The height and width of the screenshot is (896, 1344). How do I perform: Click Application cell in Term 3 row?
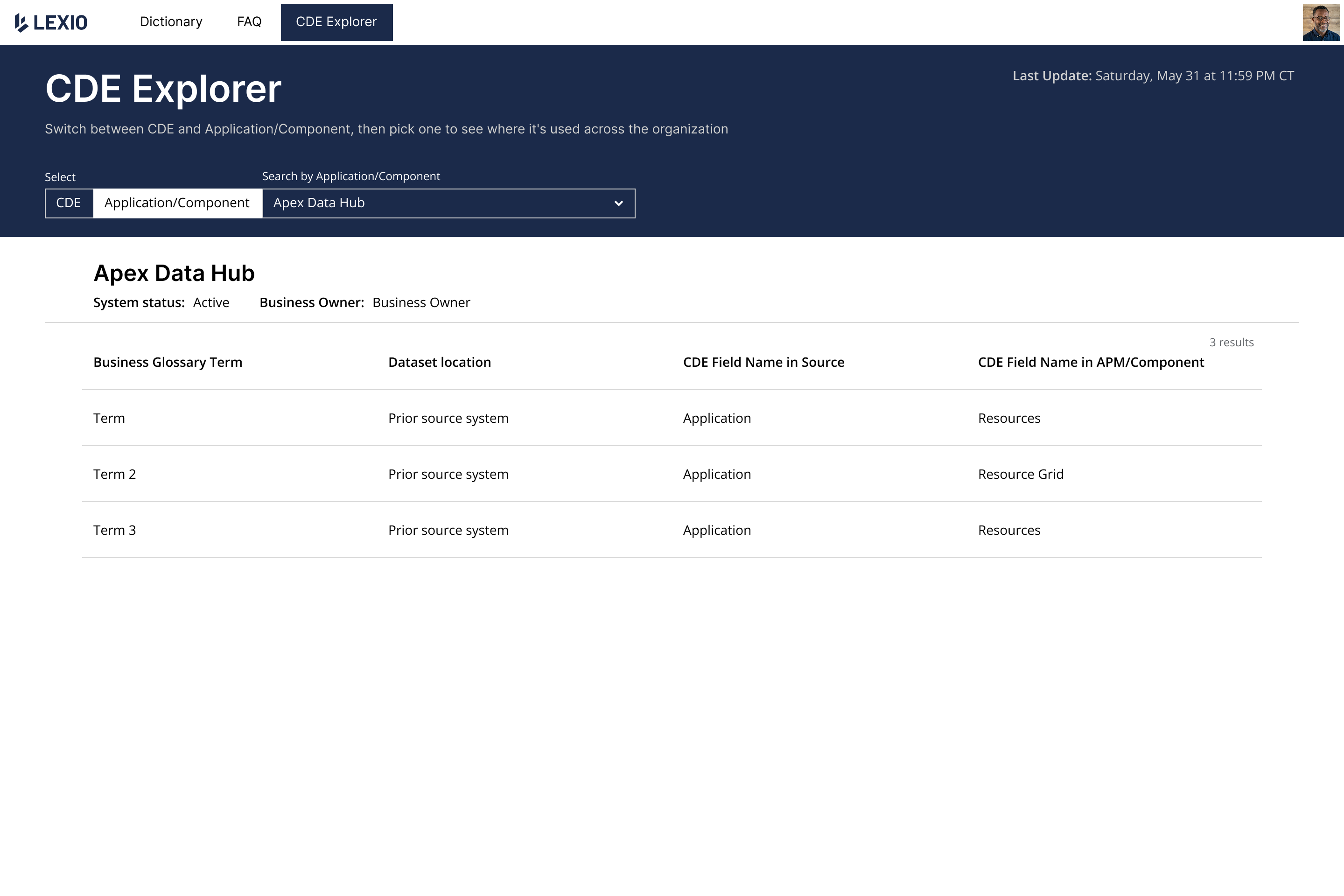tap(717, 530)
